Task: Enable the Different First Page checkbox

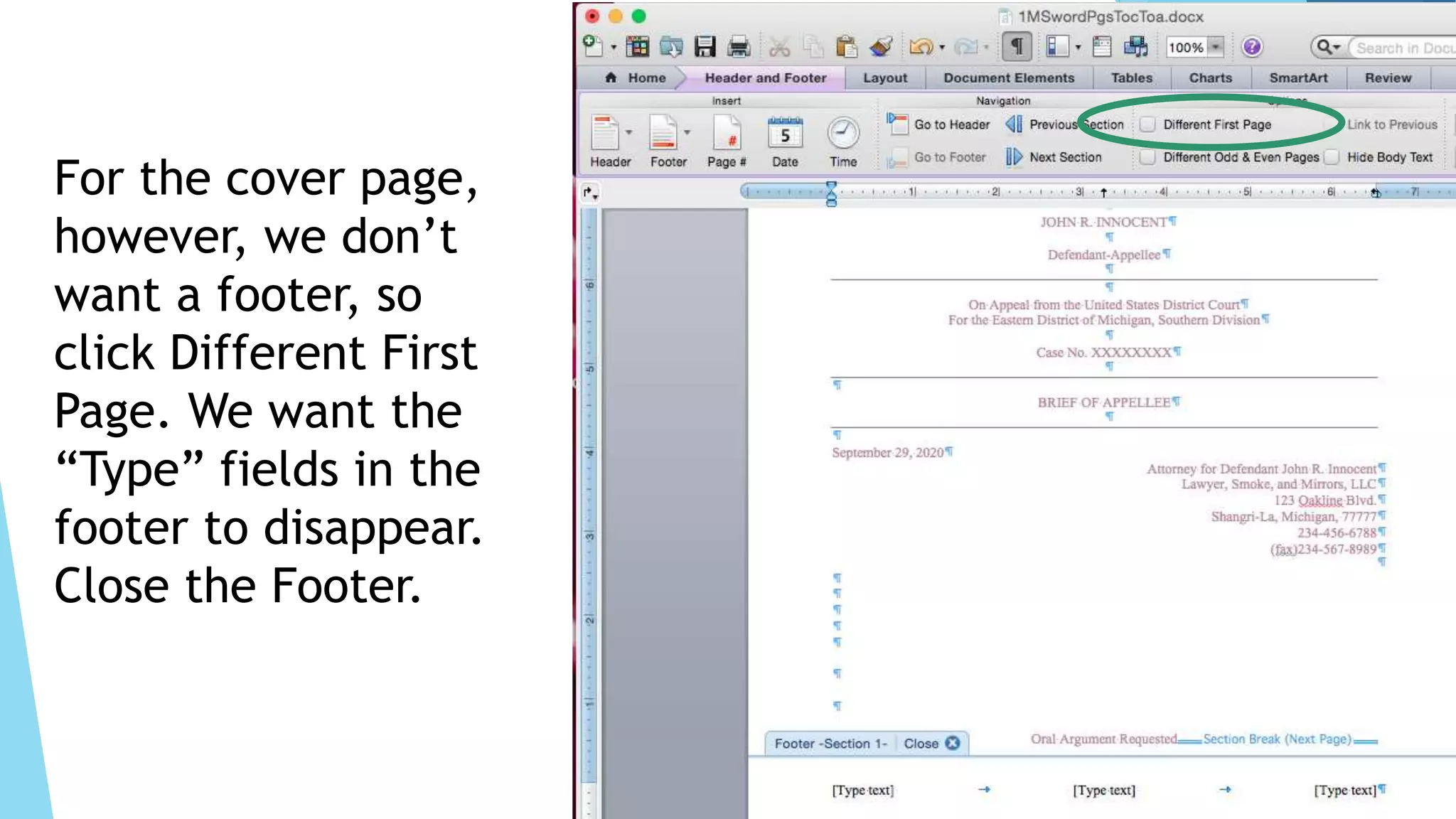Action: click(x=1147, y=124)
